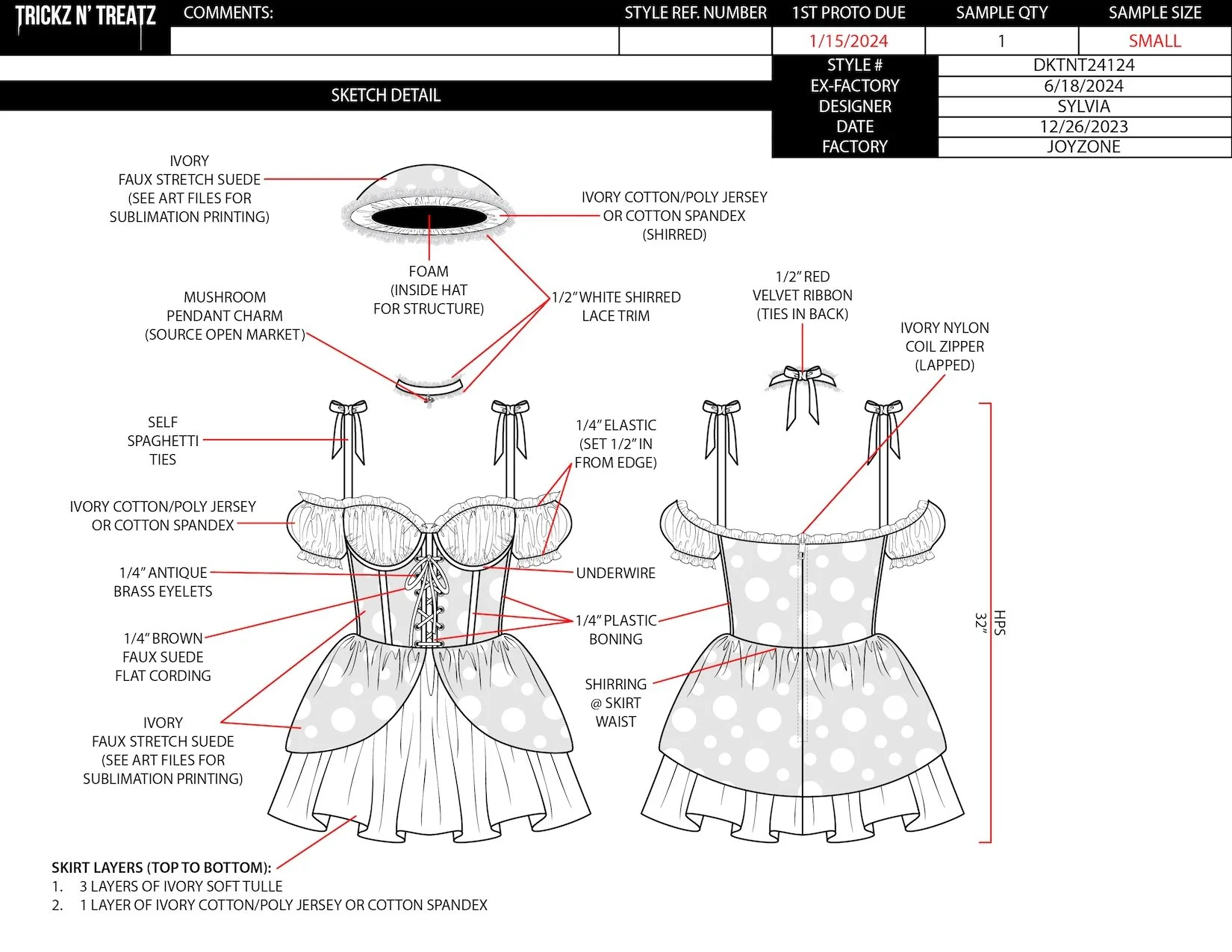1232x952 pixels.
Task: Expand the EX-FACTORY date field
Action: pos(1083,85)
